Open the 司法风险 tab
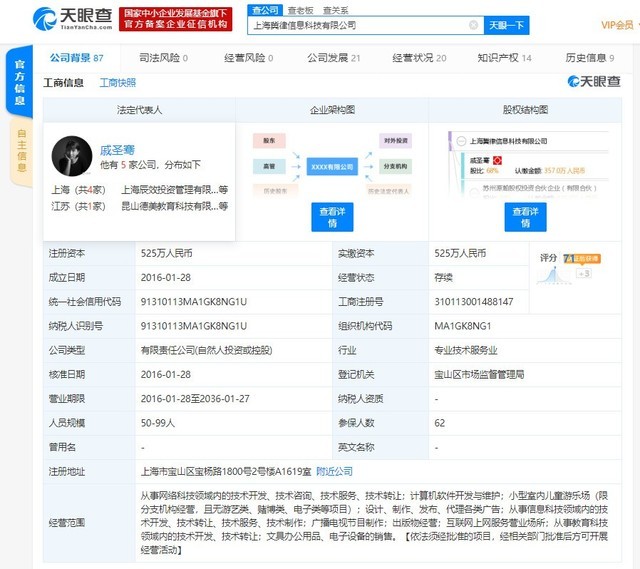This screenshot has height=569, width=640. tap(163, 58)
